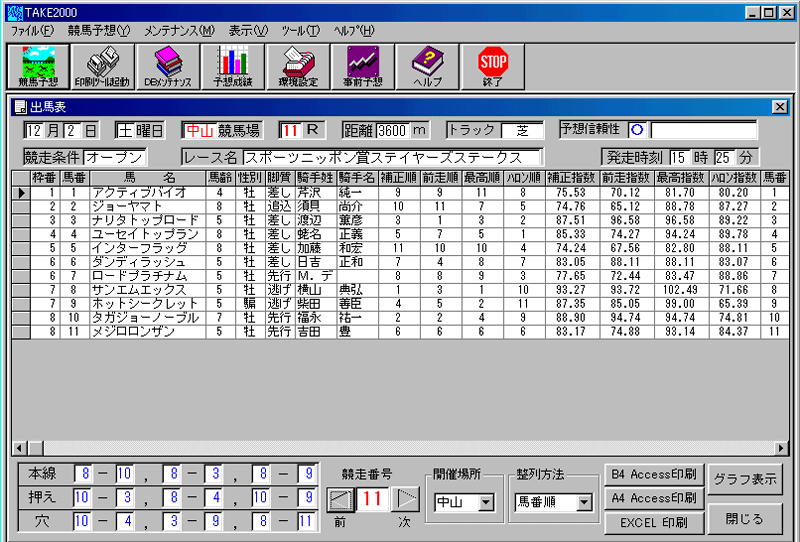Go to previous race with 前 arrow
800x542 pixels.
(x=341, y=499)
